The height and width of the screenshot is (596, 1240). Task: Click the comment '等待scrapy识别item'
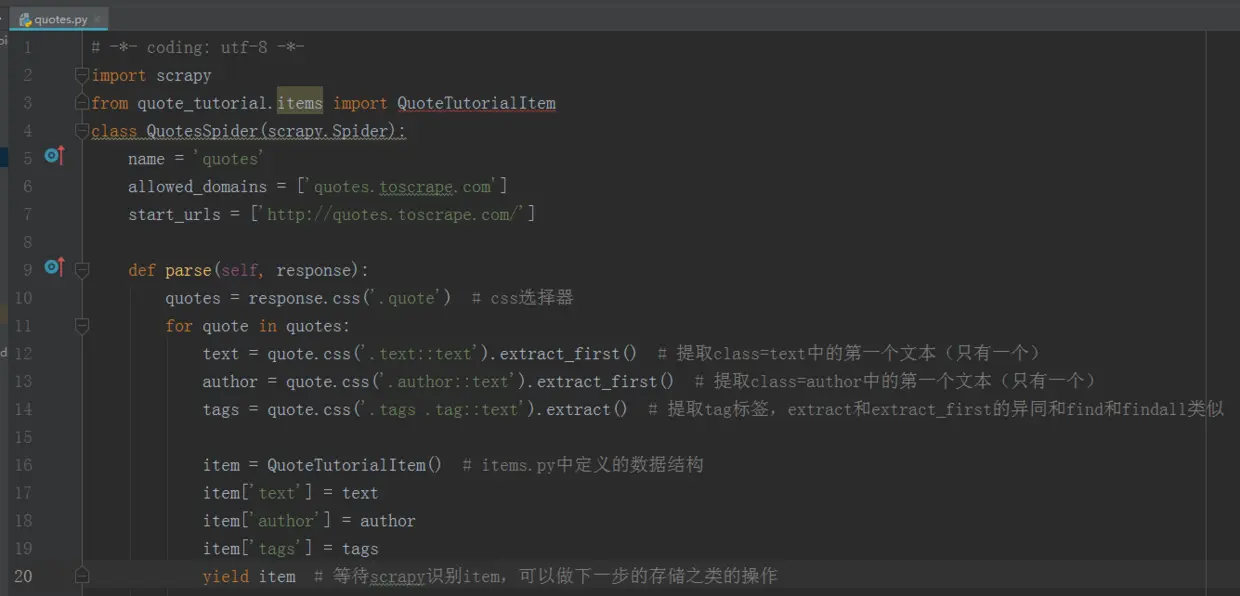coord(420,576)
